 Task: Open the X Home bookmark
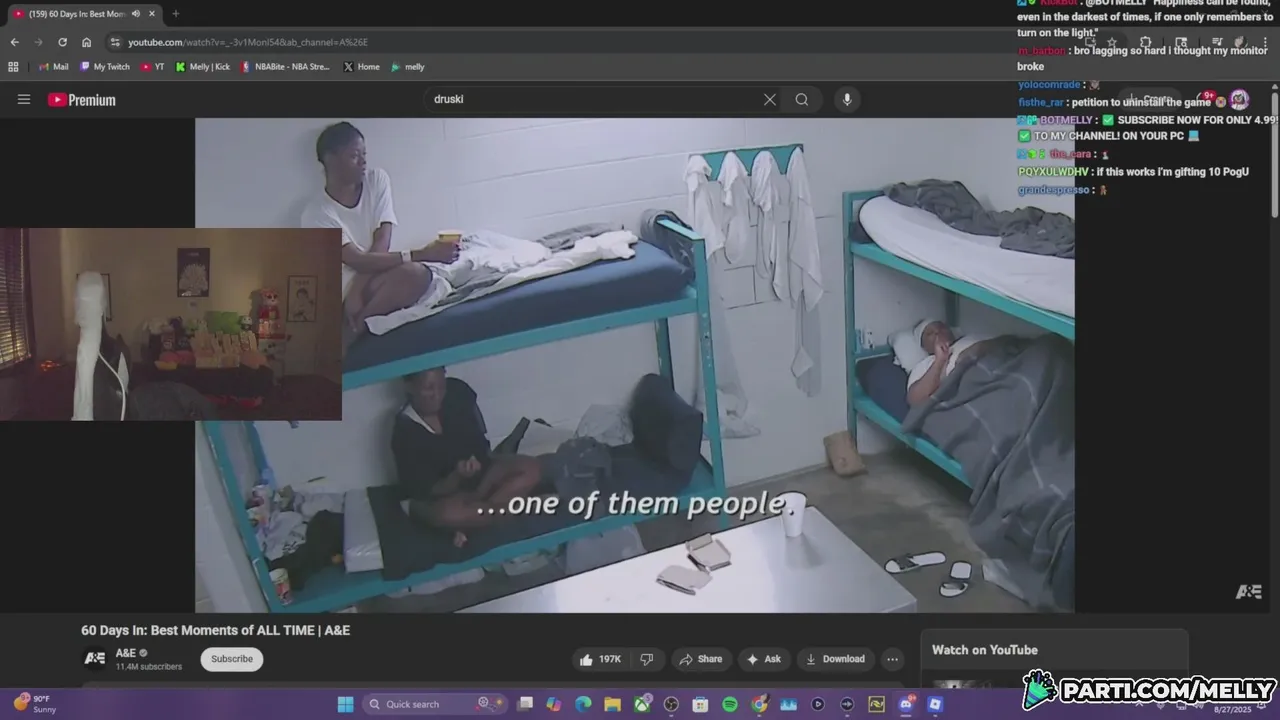pos(361,67)
